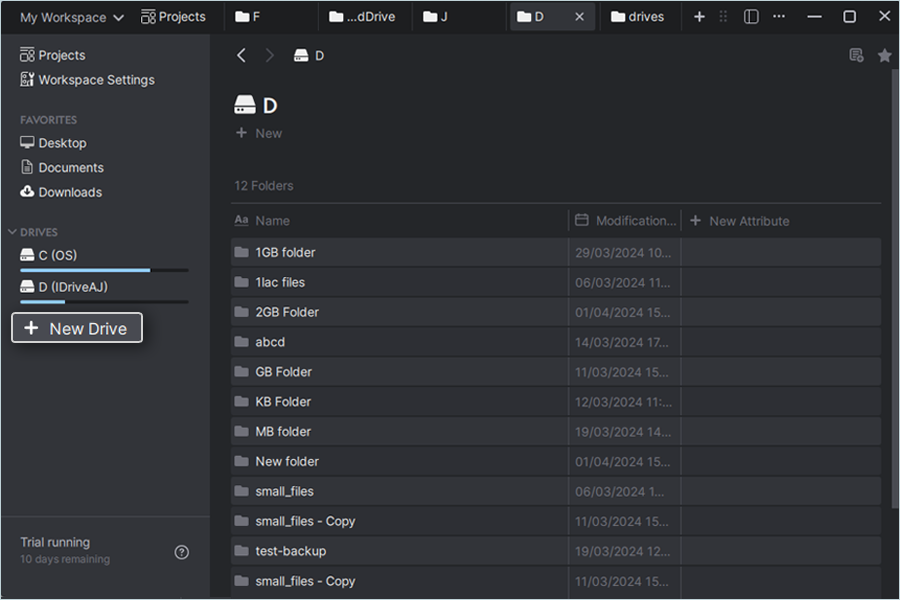This screenshot has width=900, height=600.
Task: Open the test-backup folder
Action: point(556,551)
